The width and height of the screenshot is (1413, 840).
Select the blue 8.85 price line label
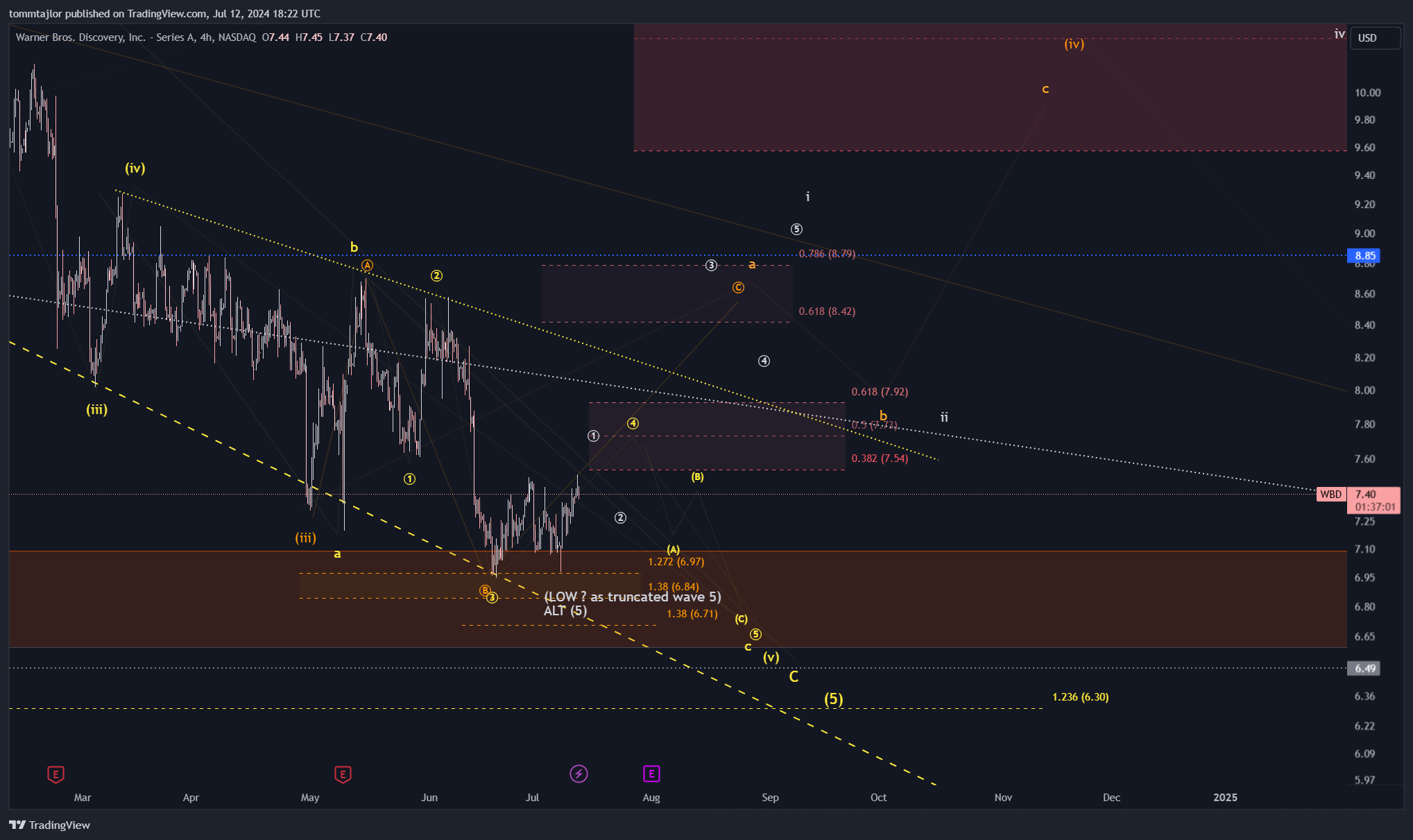(x=1363, y=256)
